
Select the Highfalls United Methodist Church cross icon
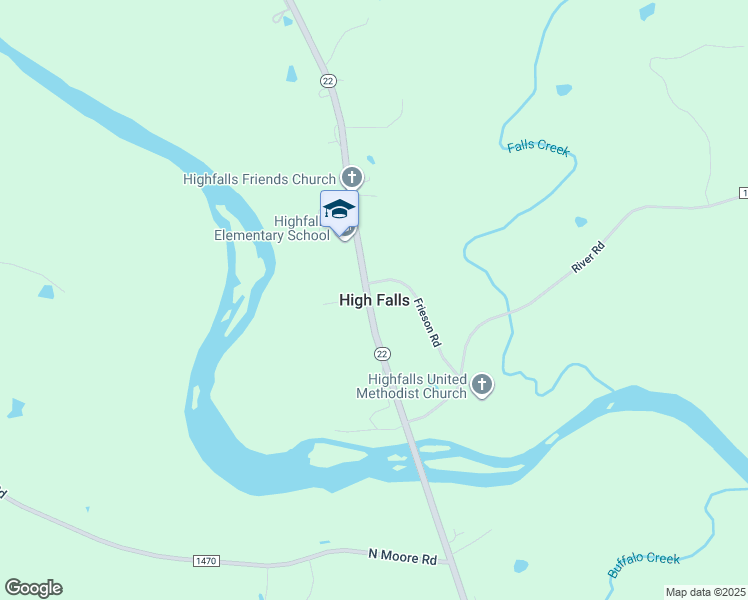click(482, 385)
